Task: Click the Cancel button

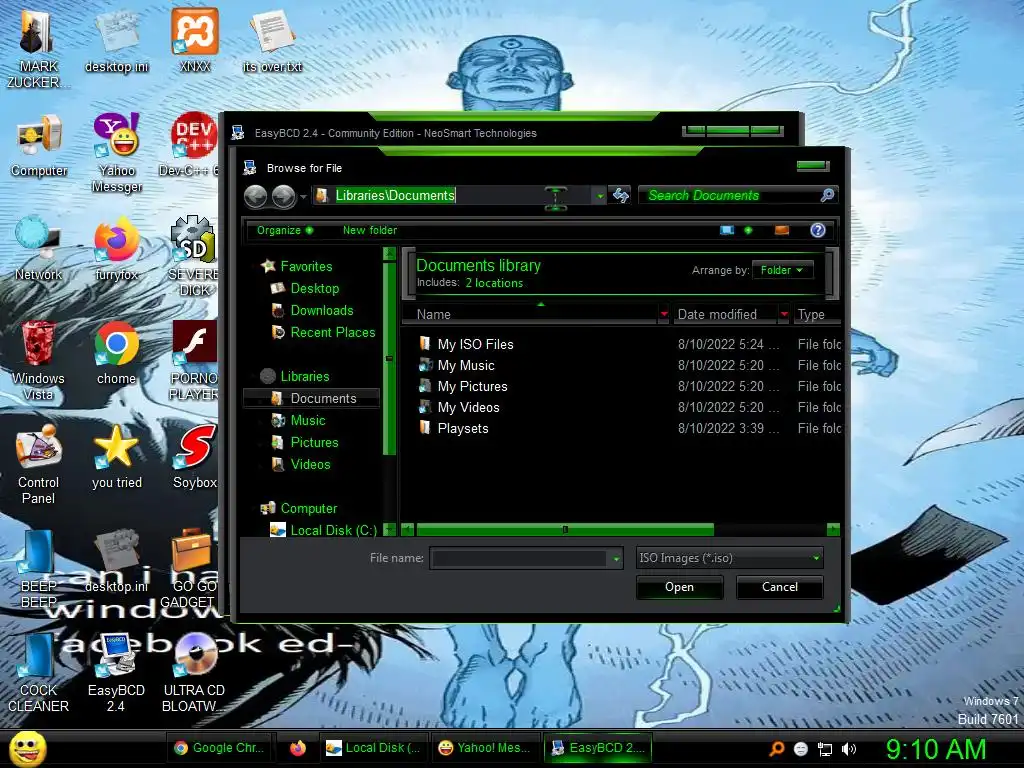Action: [x=780, y=587]
